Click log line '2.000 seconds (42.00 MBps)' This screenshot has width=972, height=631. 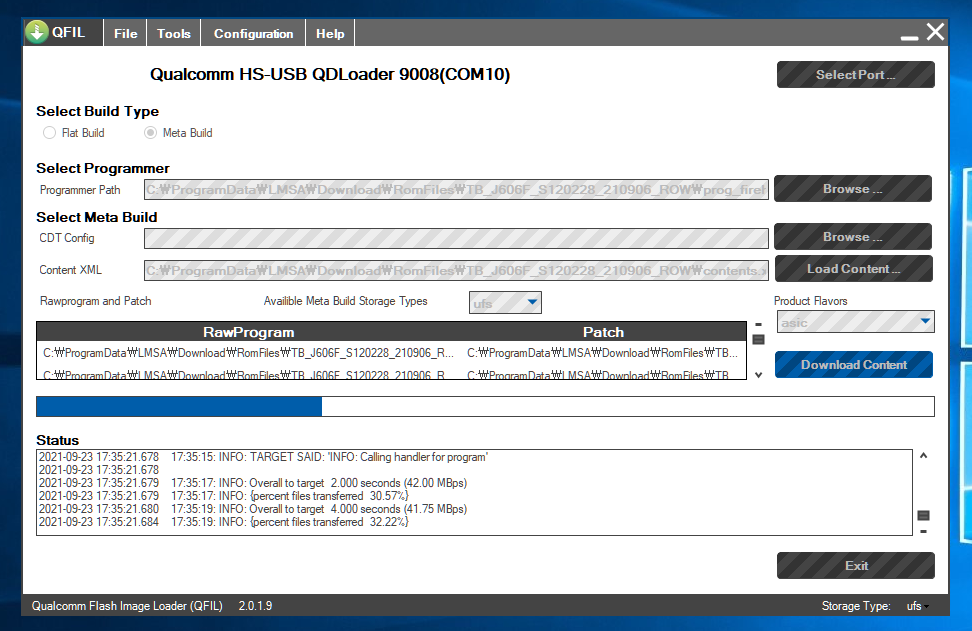pos(253,483)
